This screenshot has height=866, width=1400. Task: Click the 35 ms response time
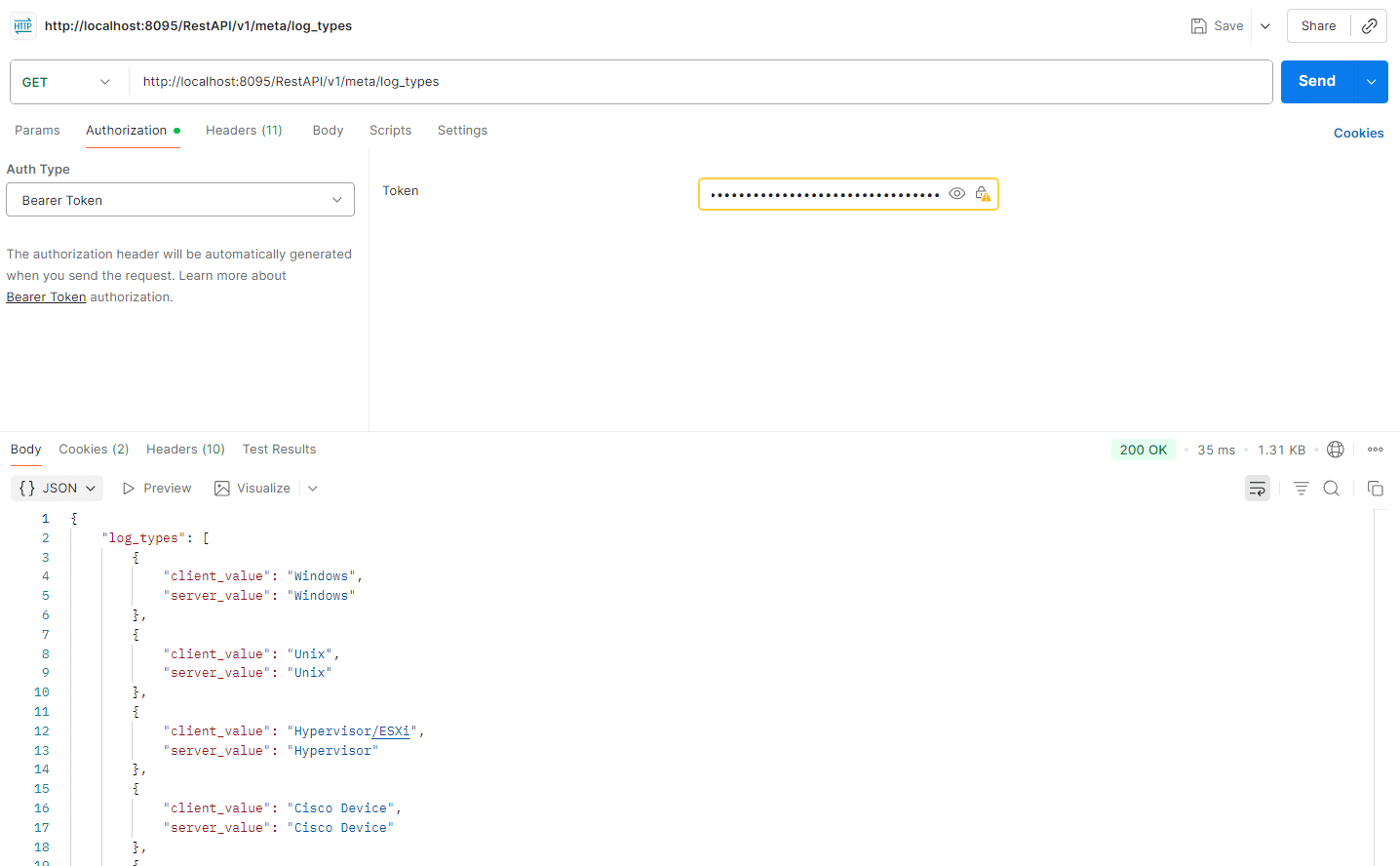click(1216, 451)
